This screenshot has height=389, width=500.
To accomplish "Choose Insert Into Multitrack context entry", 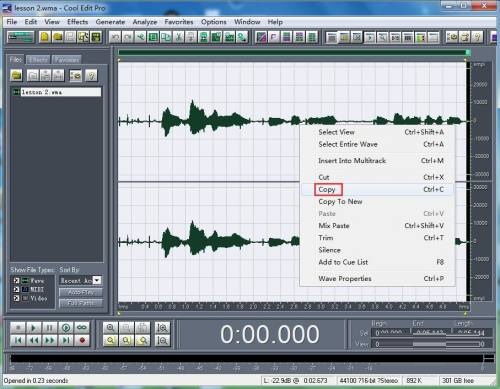I will click(378, 161).
